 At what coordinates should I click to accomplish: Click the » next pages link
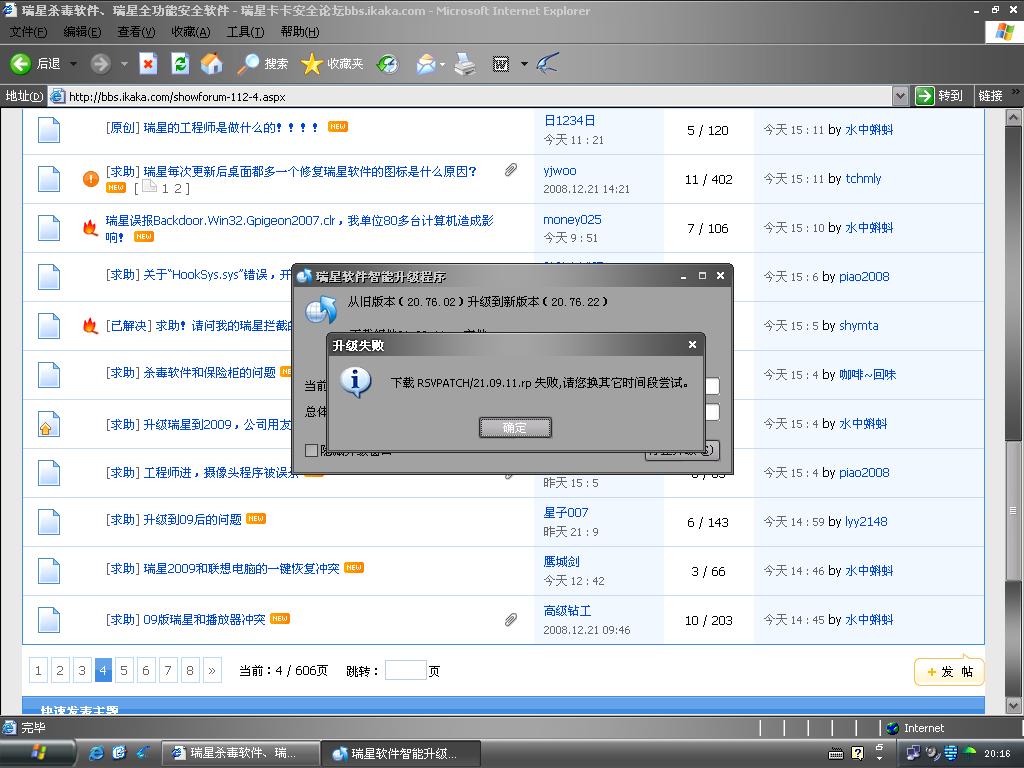point(212,670)
